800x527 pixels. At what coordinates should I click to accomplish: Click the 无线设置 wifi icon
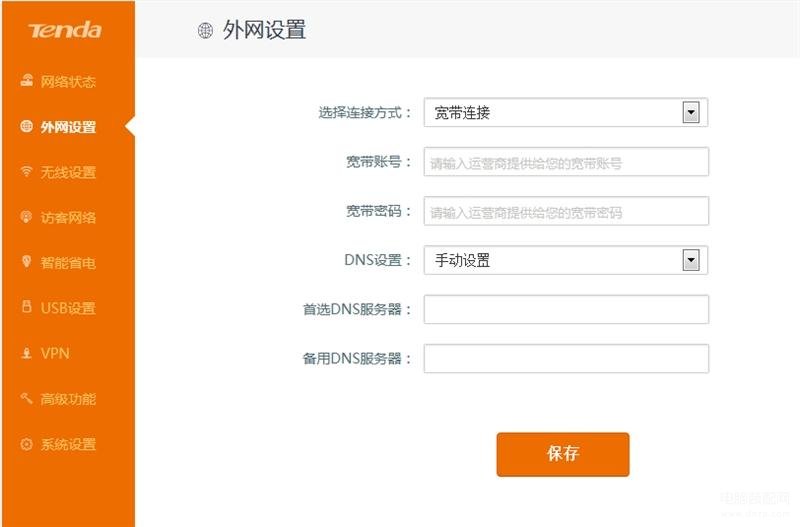27,171
